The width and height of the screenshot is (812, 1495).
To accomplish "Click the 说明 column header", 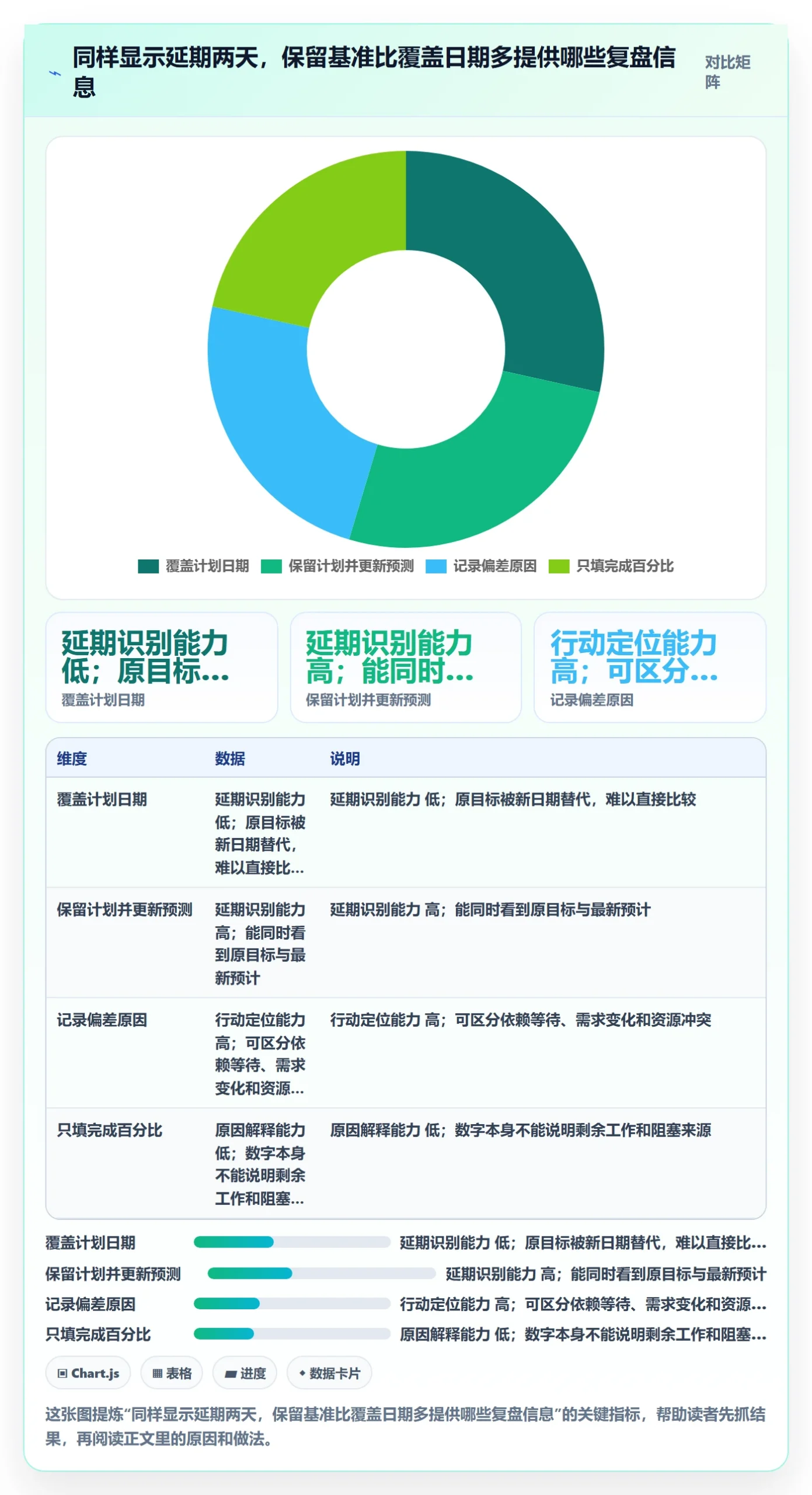I will (345, 759).
